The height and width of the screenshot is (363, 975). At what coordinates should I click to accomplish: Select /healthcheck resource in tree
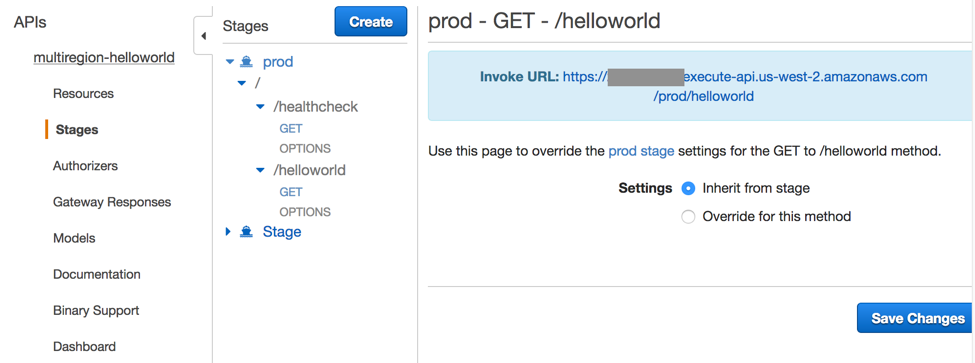[316, 107]
